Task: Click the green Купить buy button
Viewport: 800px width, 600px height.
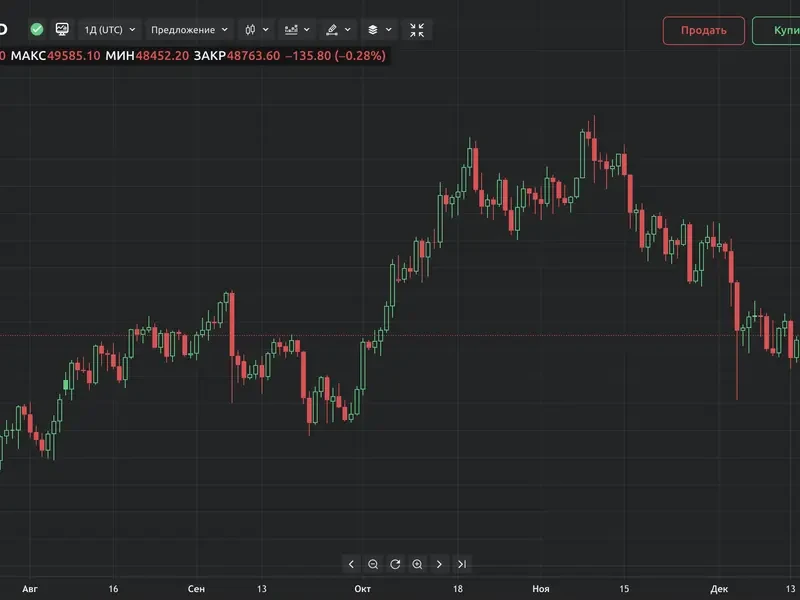Action: point(776,31)
